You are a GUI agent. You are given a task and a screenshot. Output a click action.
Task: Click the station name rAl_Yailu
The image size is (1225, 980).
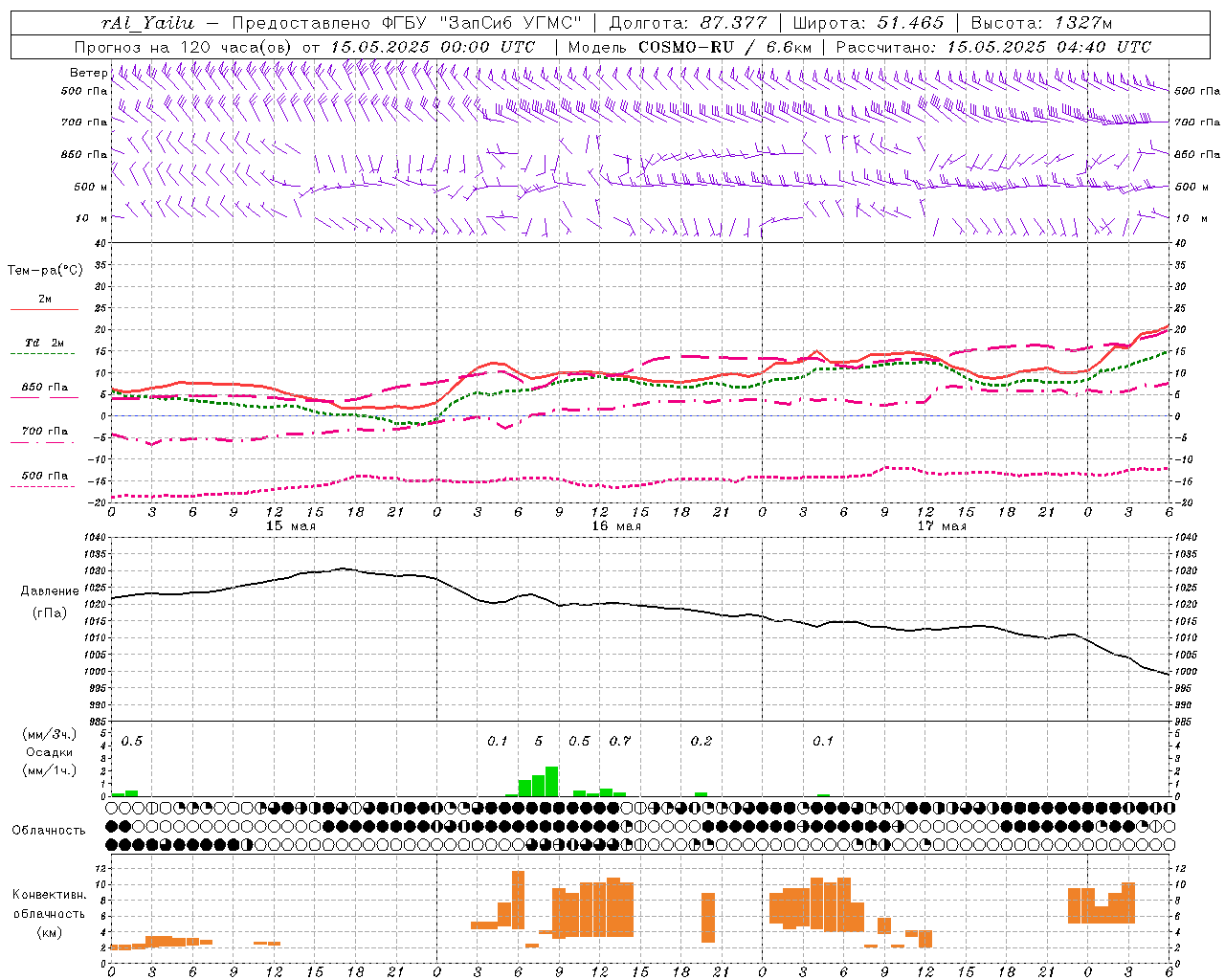[147, 23]
